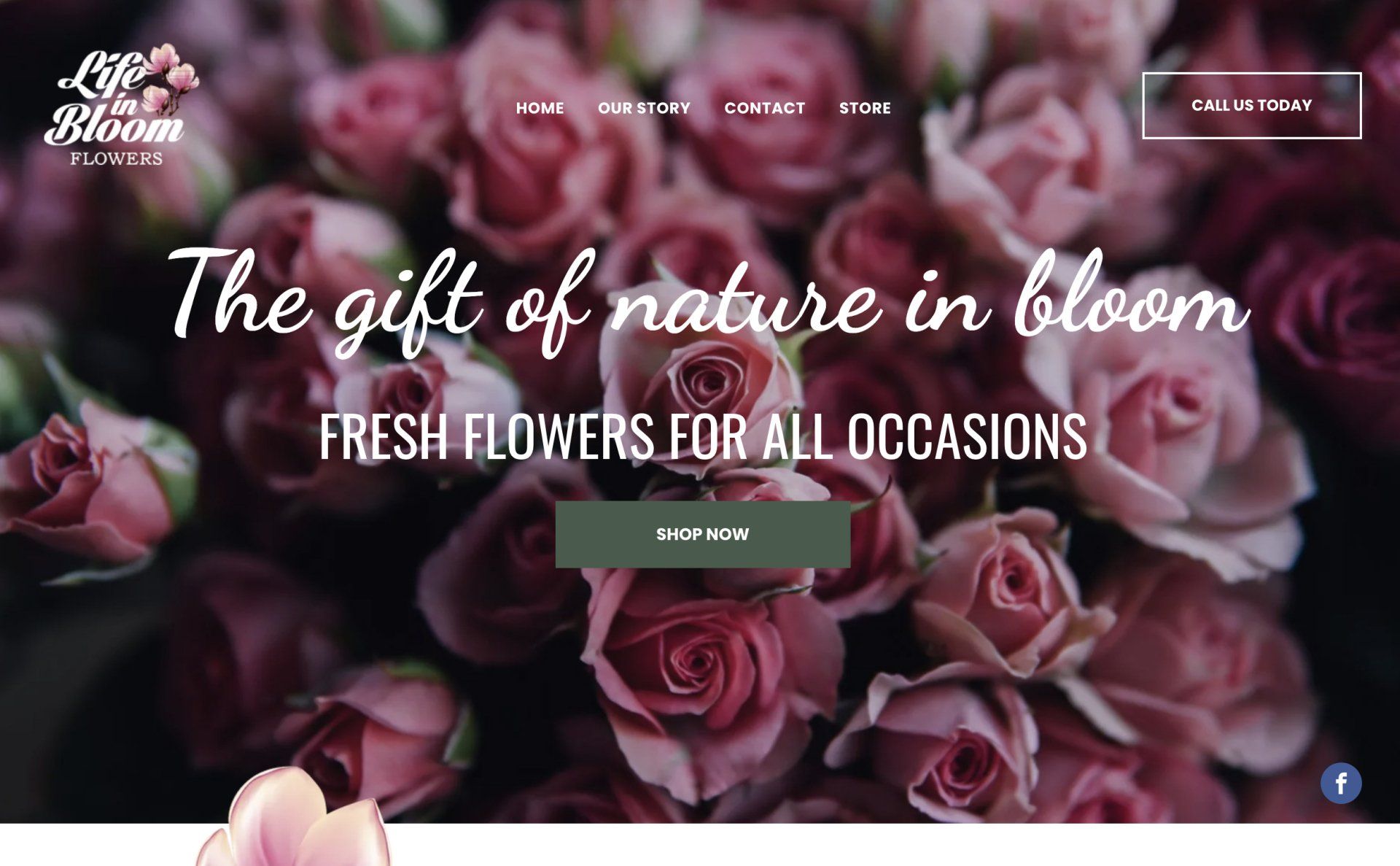Image resolution: width=1400 pixels, height=866 pixels.
Task: Click the word FLOWERS beneath the logo script
Action: pos(116,158)
